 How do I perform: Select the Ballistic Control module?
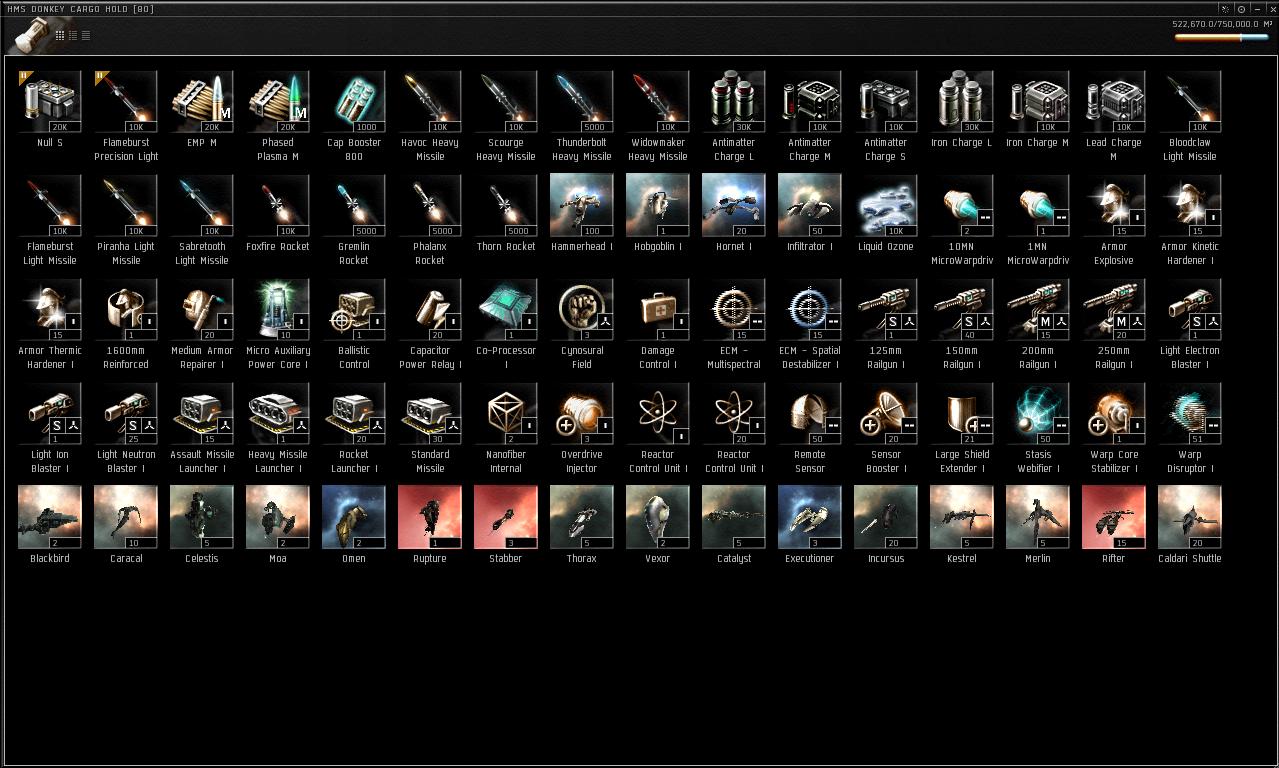[x=354, y=309]
